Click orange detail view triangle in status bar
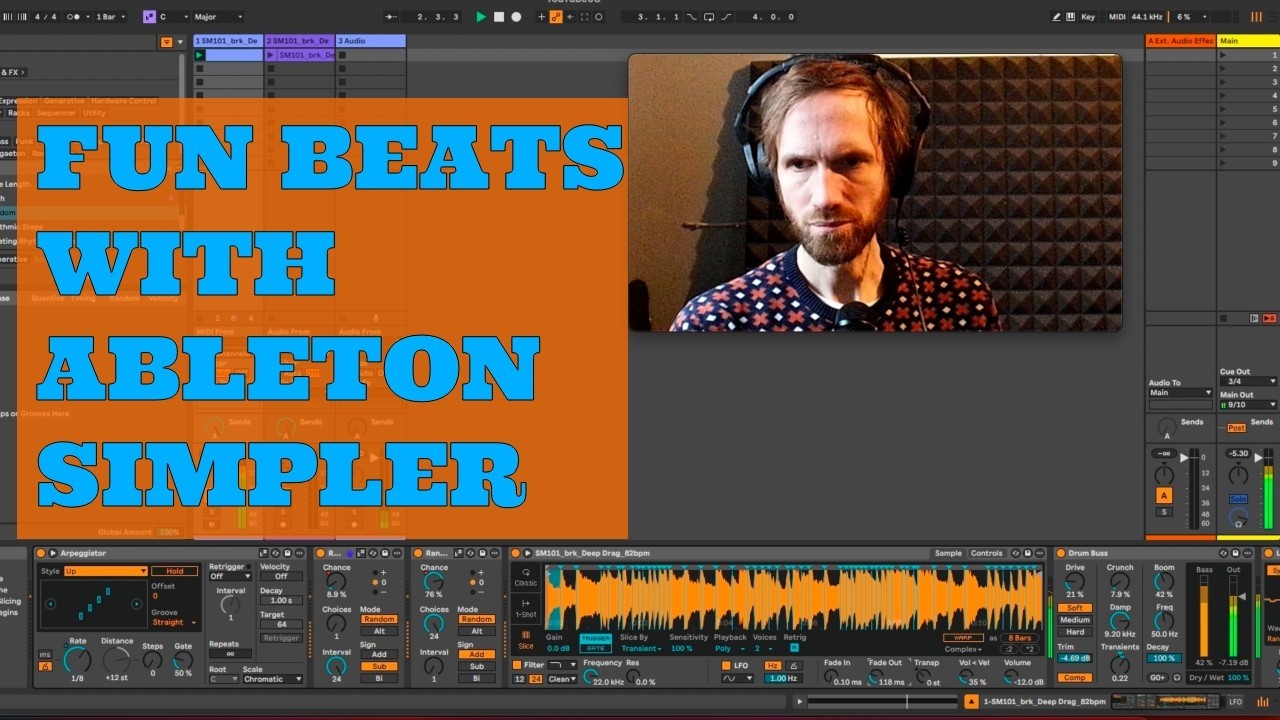Screen dimensions: 1280x720 [971, 702]
